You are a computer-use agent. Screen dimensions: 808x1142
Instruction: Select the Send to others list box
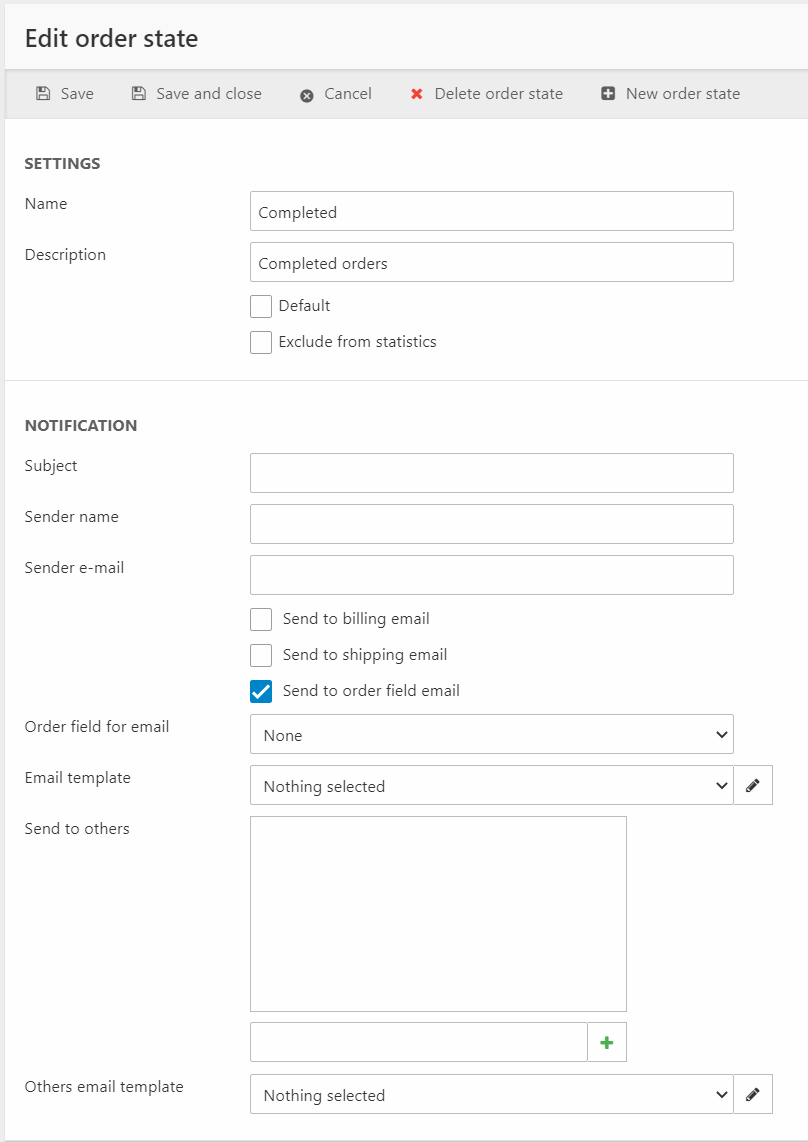pos(438,914)
